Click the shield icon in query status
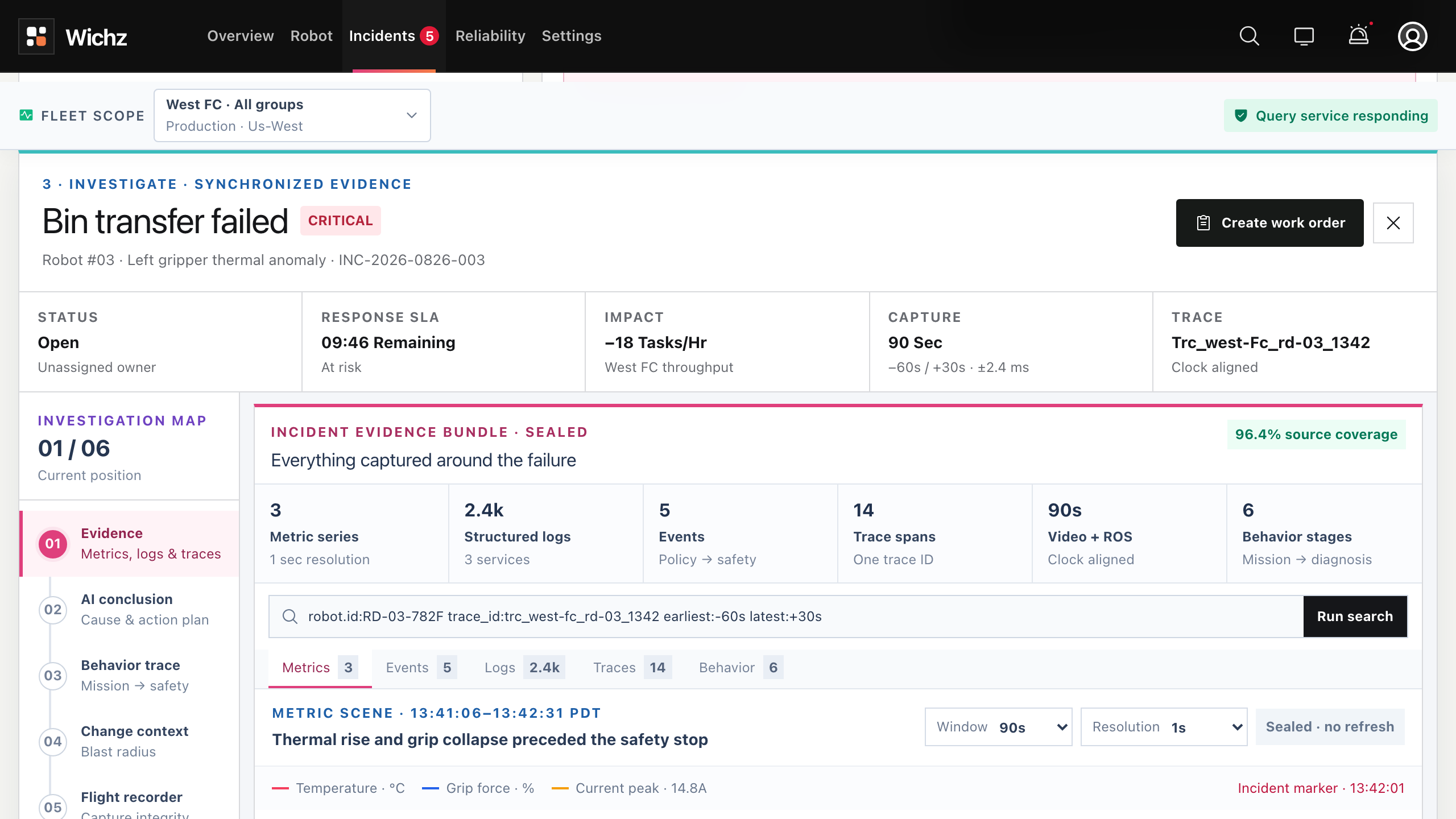This screenshot has height=819, width=1456. pyautogui.click(x=1241, y=115)
